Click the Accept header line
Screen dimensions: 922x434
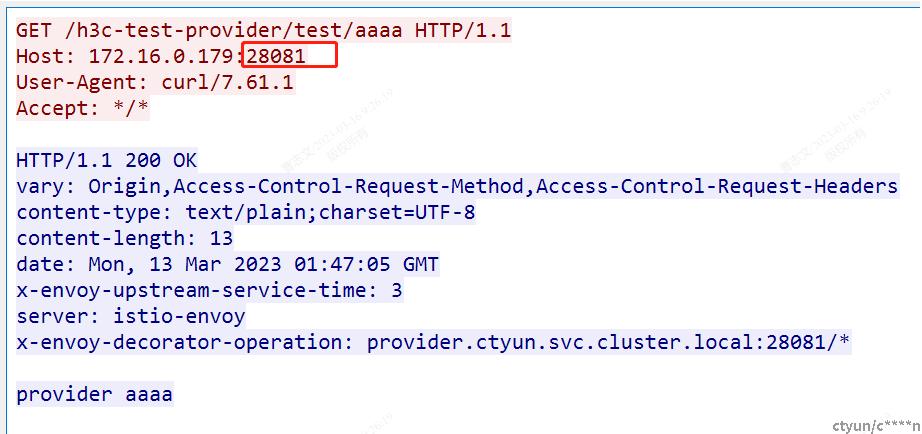tap(83, 108)
